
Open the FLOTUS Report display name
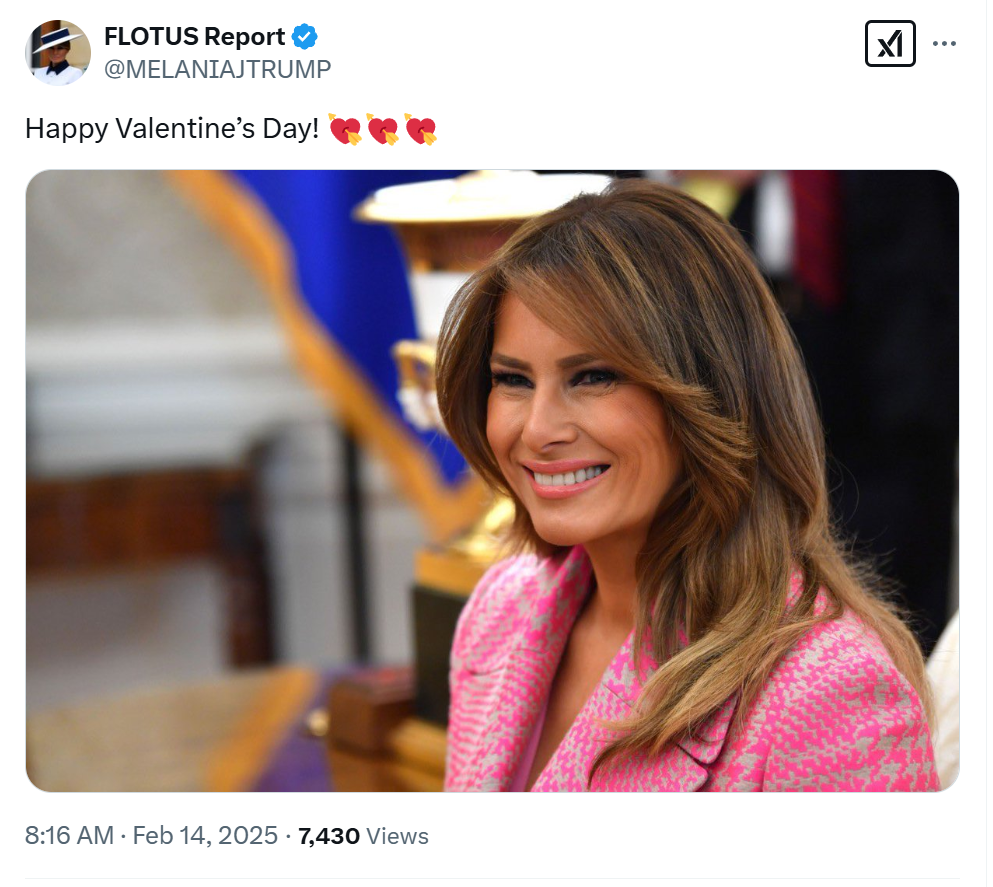point(194,37)
